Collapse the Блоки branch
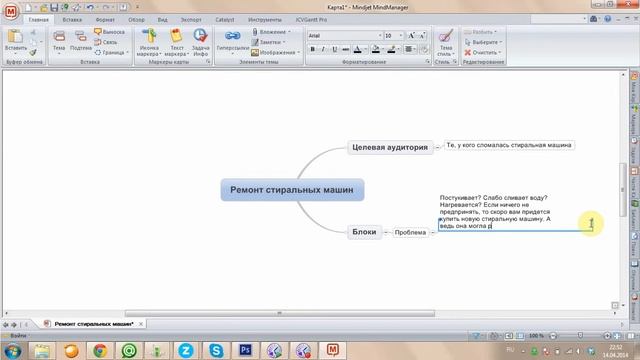This screenshot has height=360, width=640. point(386,232)
